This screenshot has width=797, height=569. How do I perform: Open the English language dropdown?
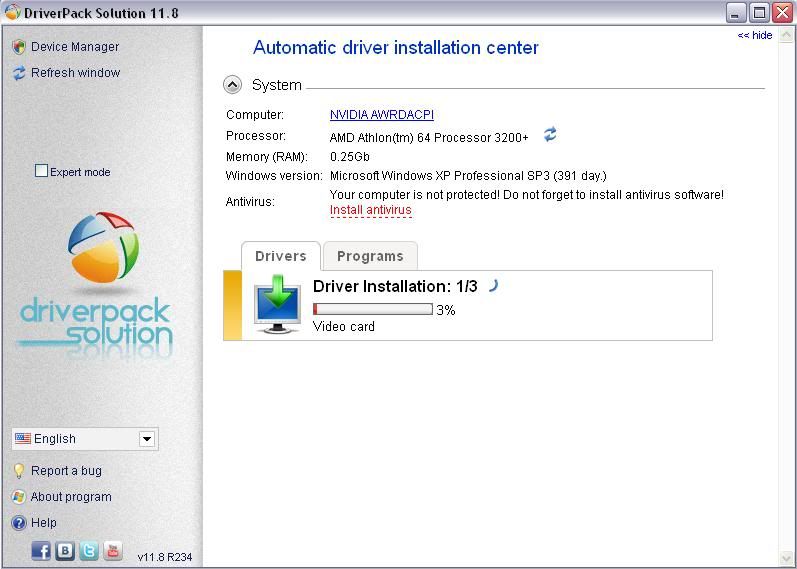(85, 439)
